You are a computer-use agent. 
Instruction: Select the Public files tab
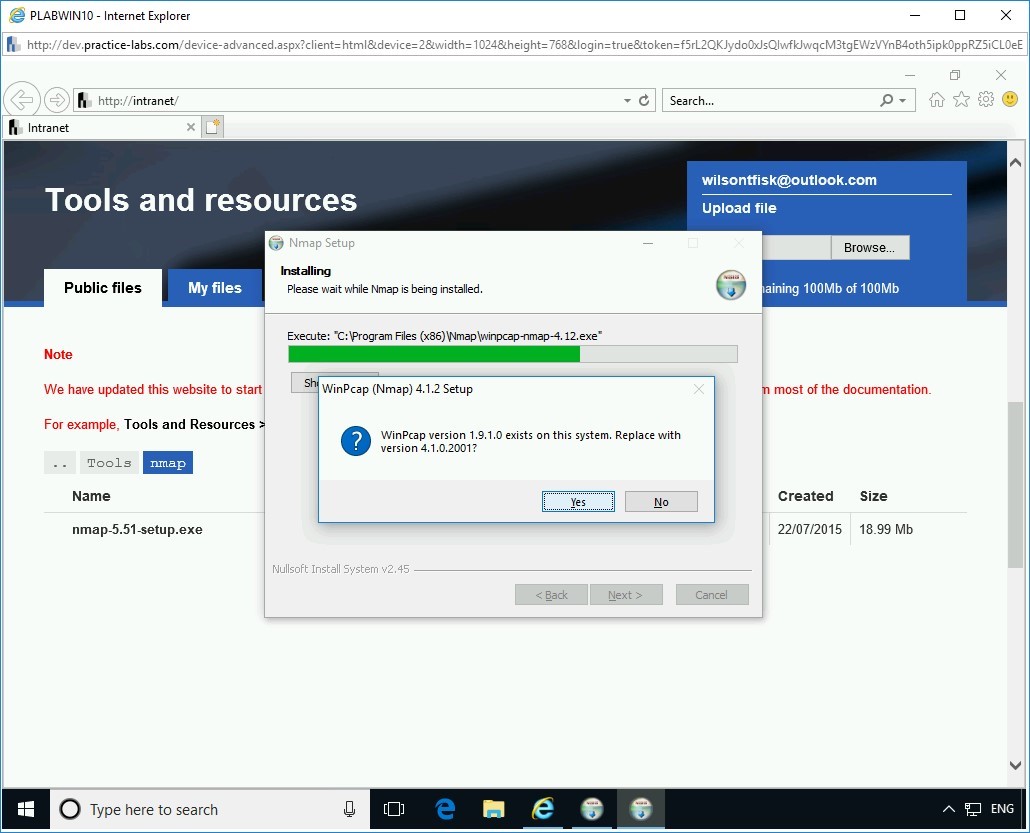[x=102, y=287]
